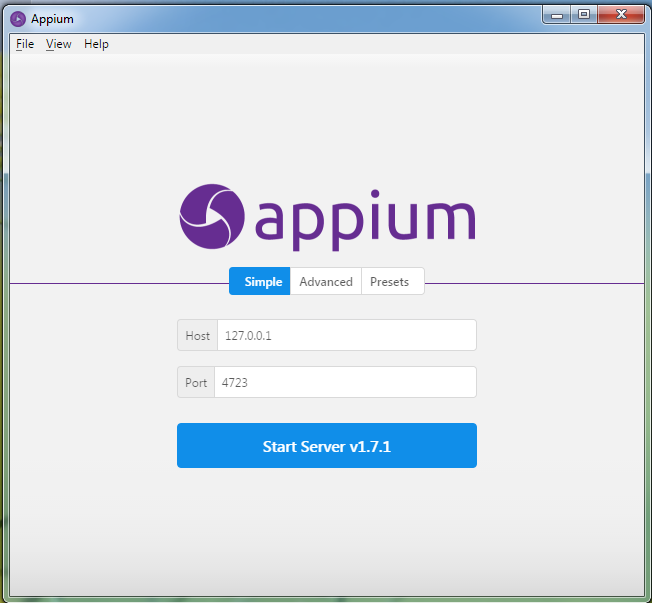Maximize the Appium window
The image size is (652, 603).
click(584, 15)
